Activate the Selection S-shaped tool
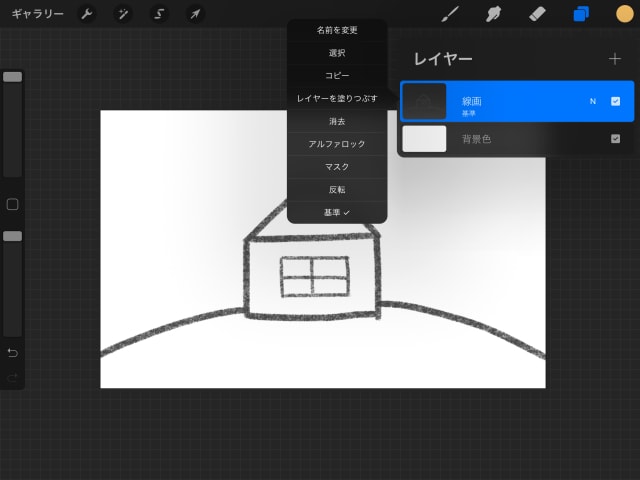This screenshot has height=480, width=640. point(159,14)
